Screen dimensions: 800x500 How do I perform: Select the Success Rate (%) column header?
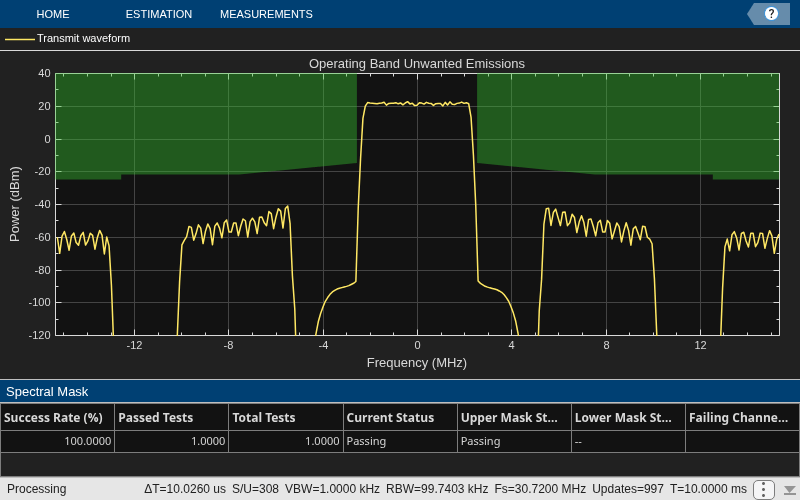coord(57,417)
